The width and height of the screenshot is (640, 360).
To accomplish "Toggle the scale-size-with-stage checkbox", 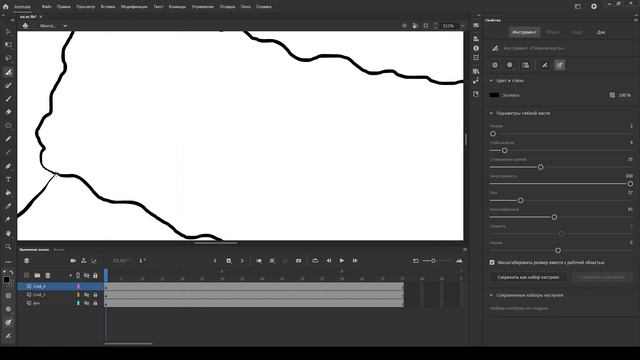I will pyautogui.click(x=492, y=262).
